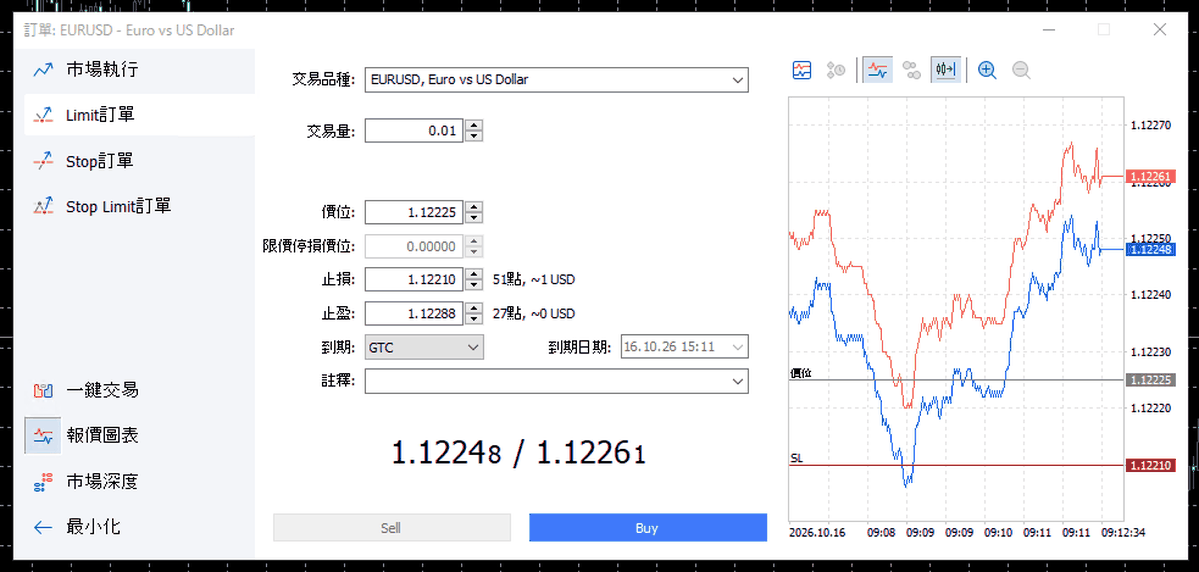Click the '27點, ~0 USD' text
This screenshot has height=572, width=1199.
click(534, 314)
